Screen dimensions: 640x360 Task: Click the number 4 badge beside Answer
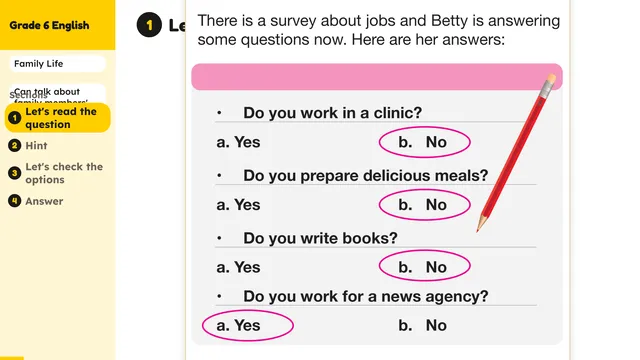tap(14, 201)
